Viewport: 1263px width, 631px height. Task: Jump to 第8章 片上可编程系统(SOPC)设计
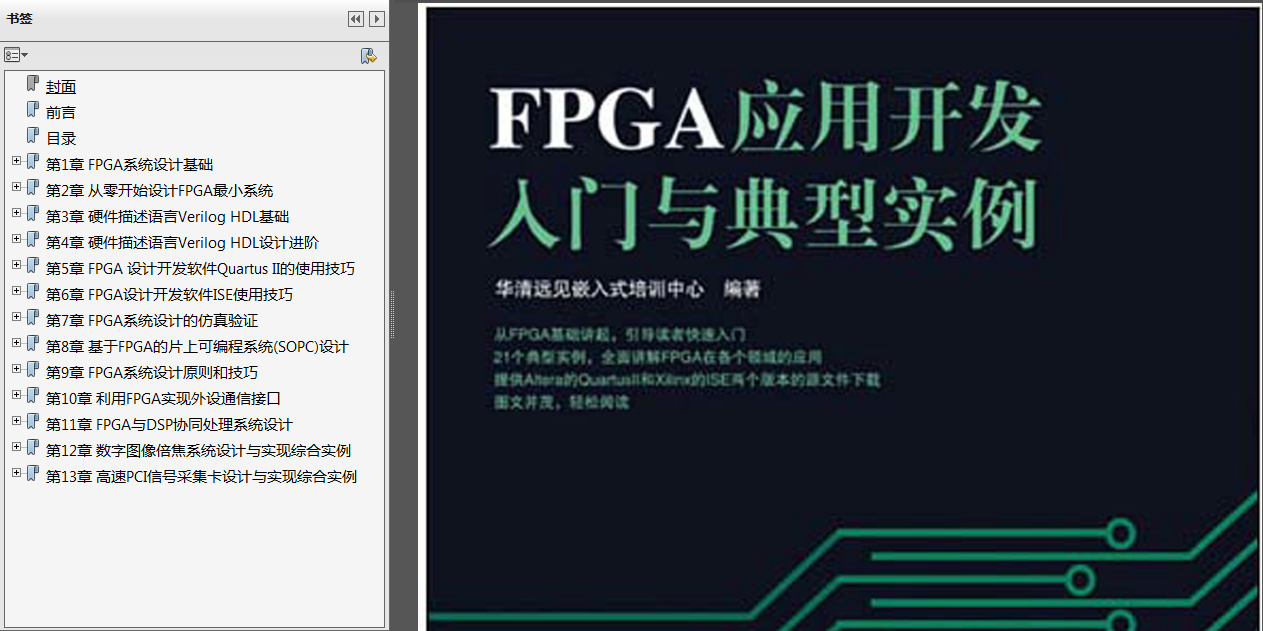tap(198, 347)
